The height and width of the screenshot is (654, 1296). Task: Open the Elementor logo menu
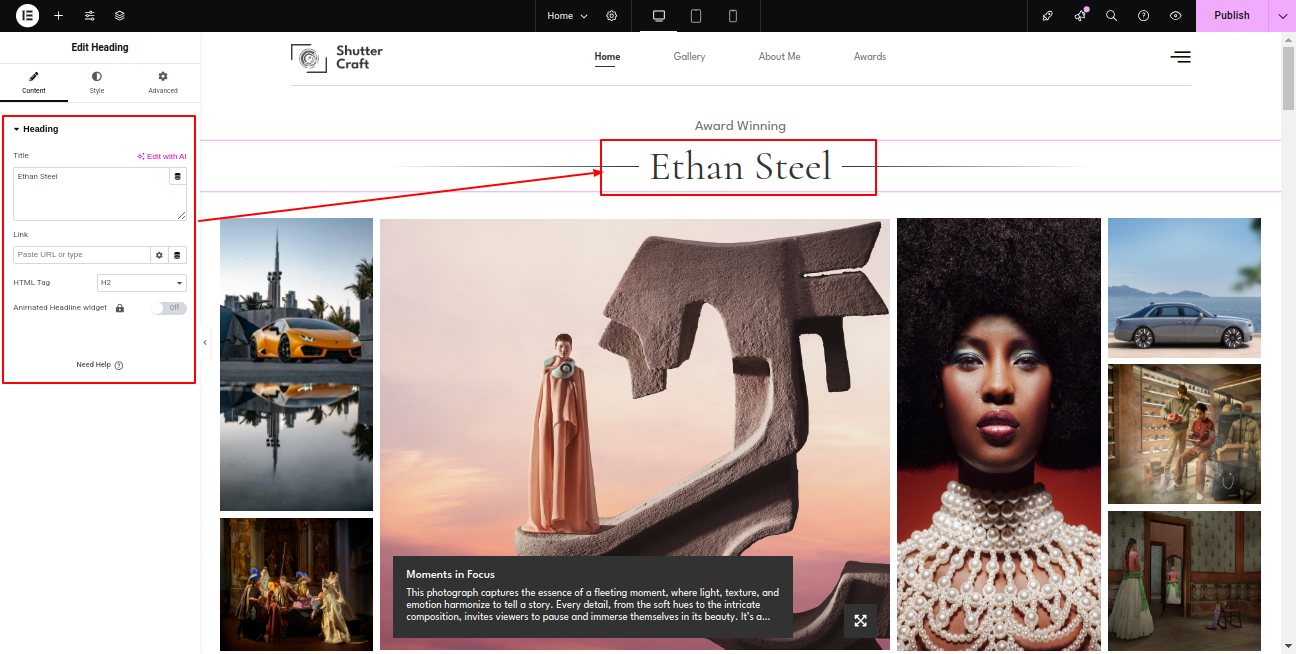tap(27, 16)
